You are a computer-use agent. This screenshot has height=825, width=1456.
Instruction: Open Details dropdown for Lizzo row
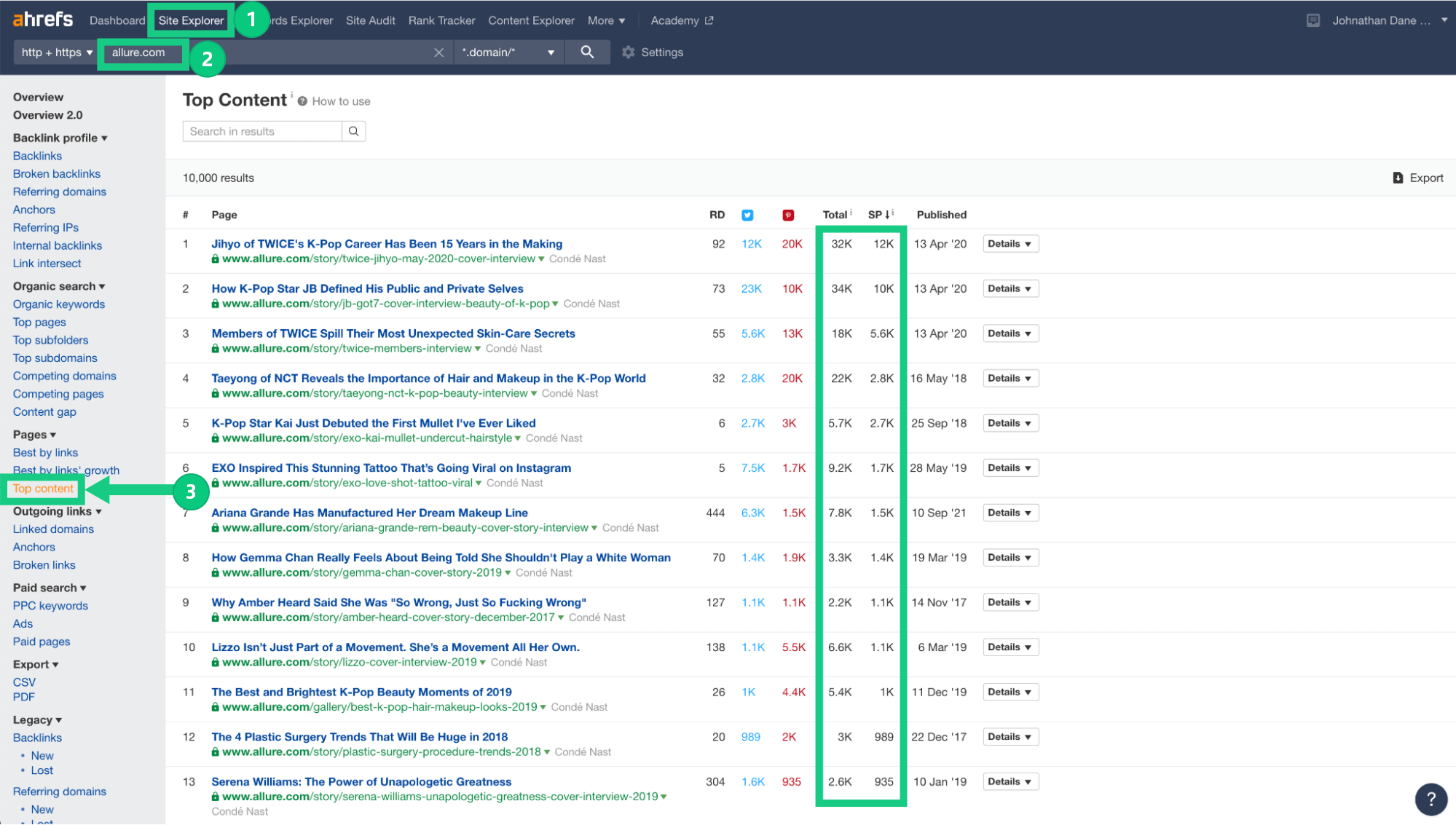[x=1010, y=647]
